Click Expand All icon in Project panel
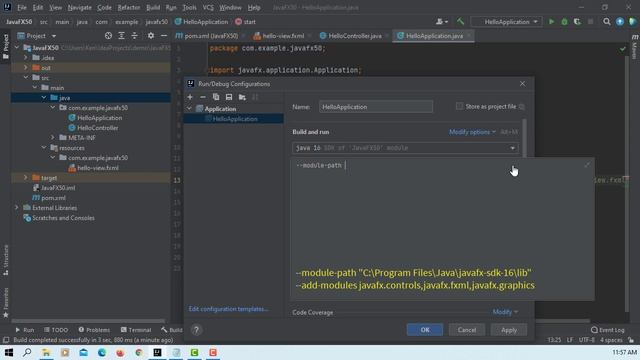Viewport: 640px width, 360px height. point(121,36)
